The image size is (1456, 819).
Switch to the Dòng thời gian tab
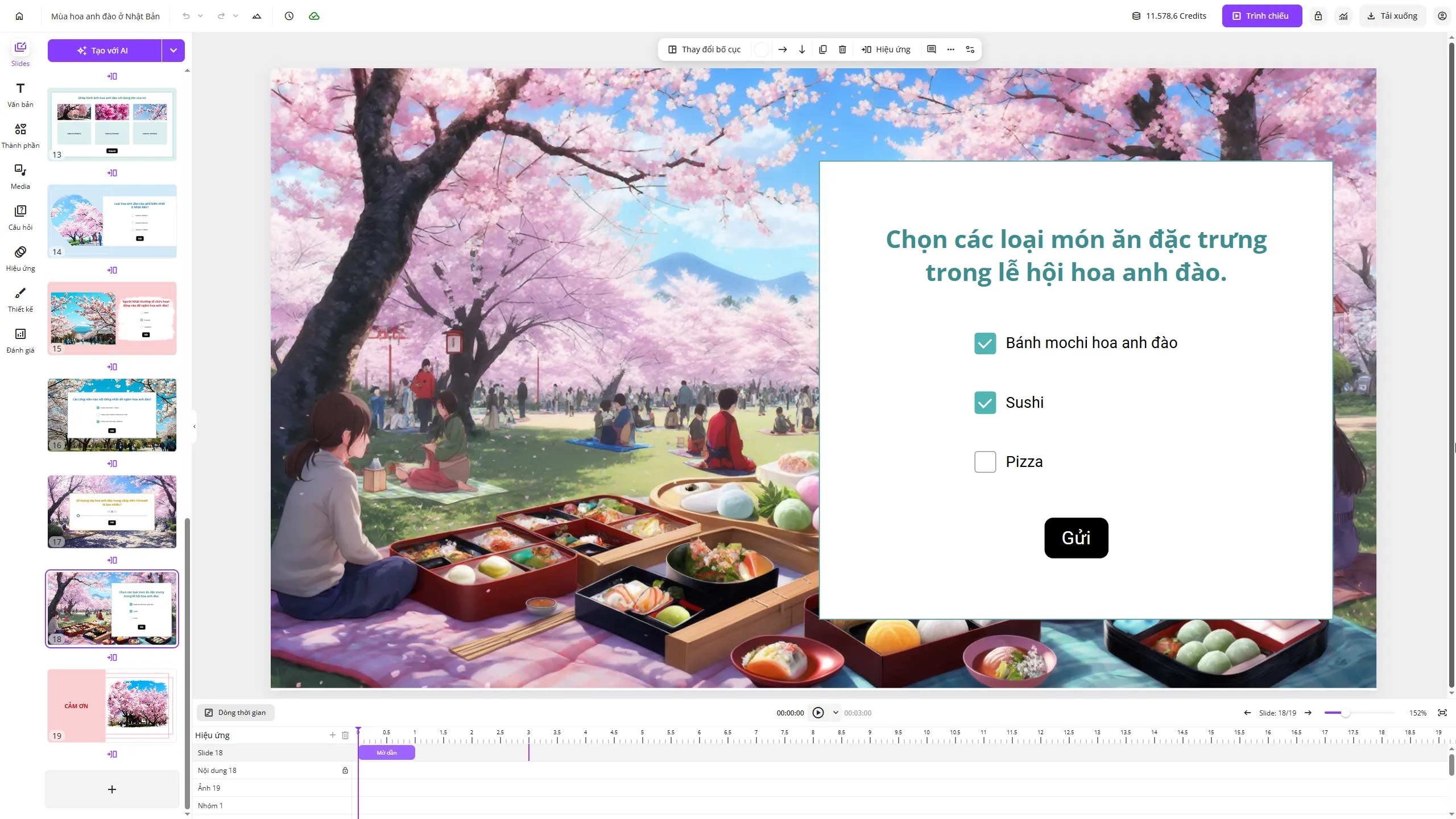pos(235,712)
